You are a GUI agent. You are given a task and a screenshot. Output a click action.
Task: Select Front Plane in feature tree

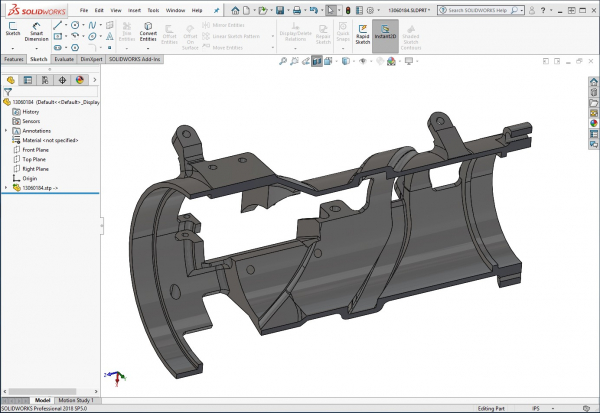(35, 150)
